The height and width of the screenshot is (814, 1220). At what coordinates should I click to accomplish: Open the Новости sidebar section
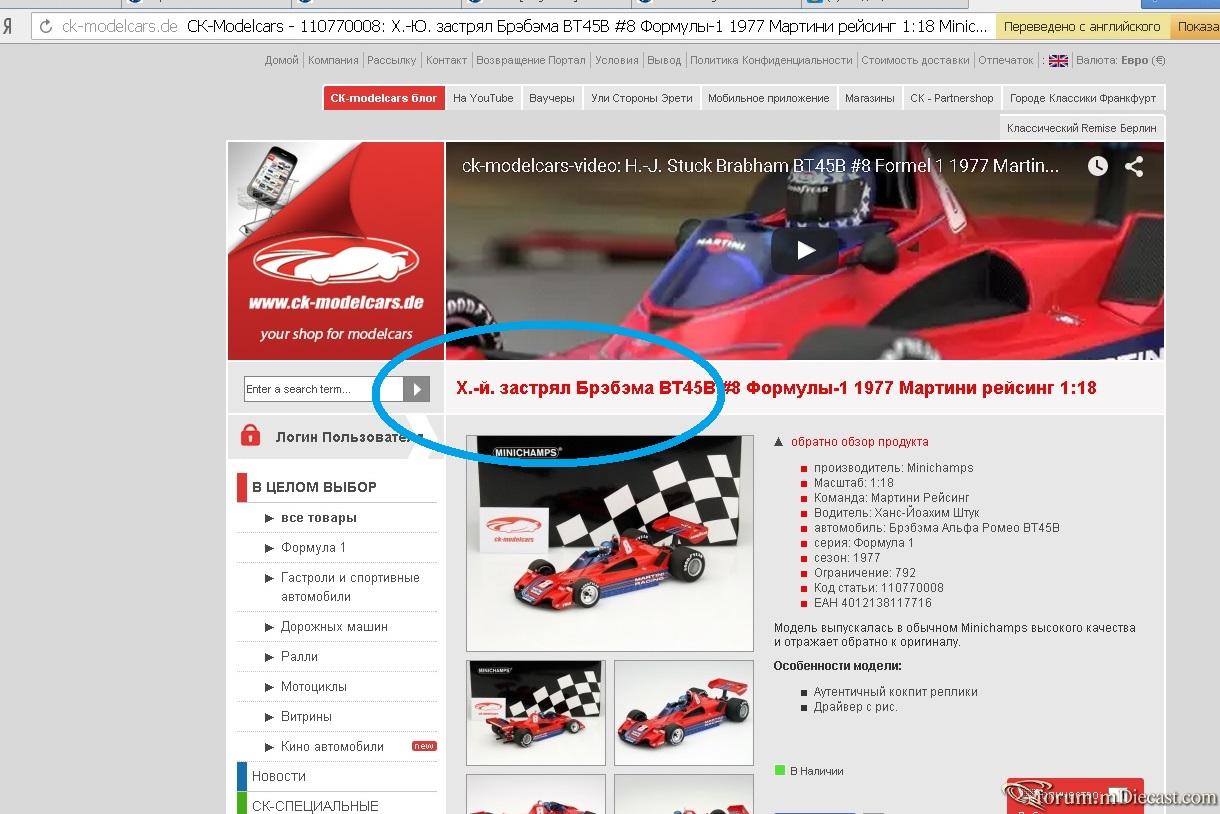pos(279,776)
